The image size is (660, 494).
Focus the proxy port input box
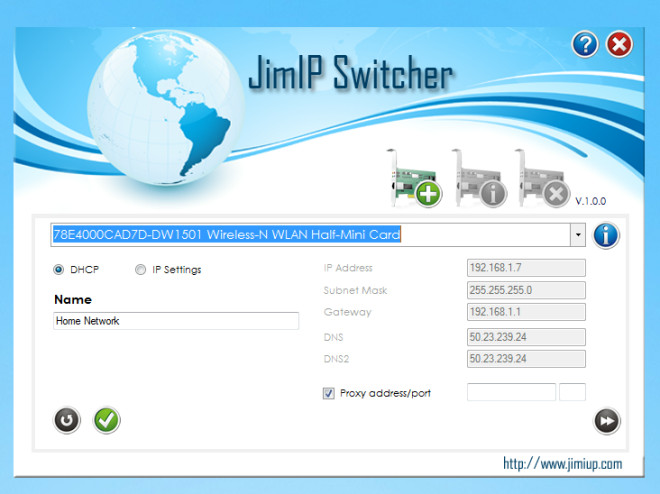click(x=572, y=392)
